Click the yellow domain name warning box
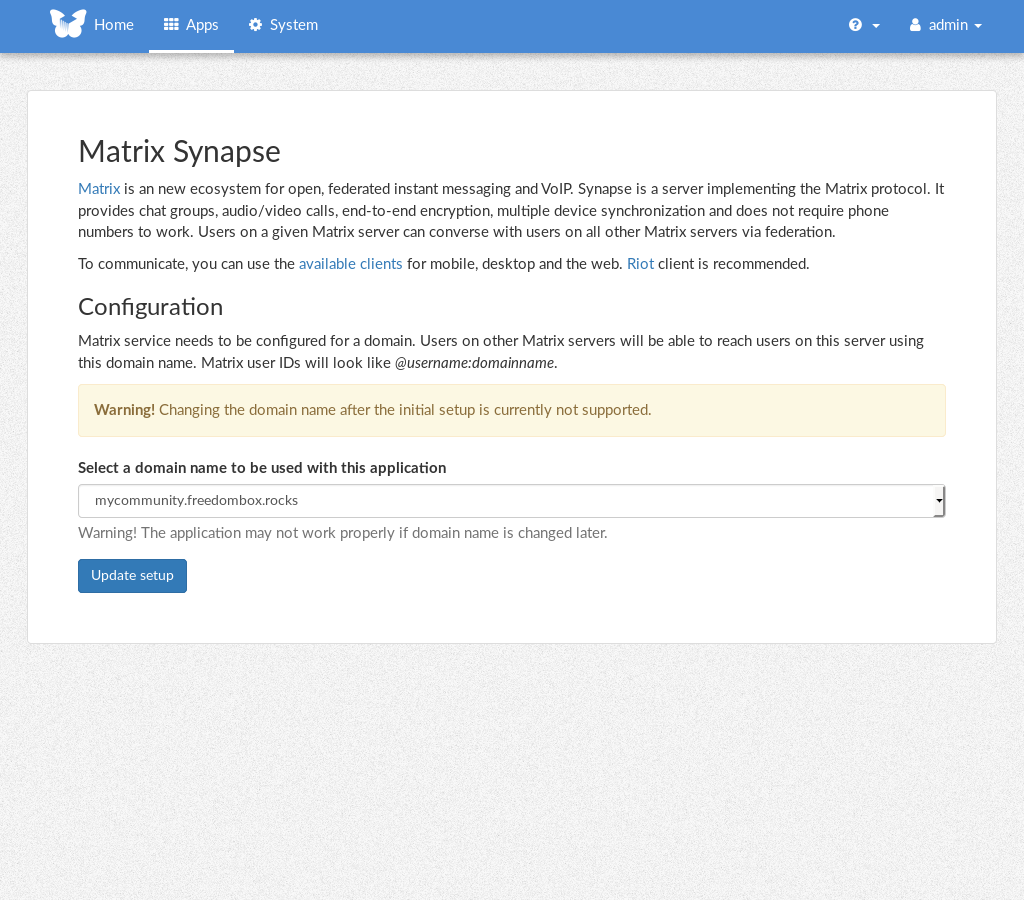1024x900 pixels. pos(512,410)
